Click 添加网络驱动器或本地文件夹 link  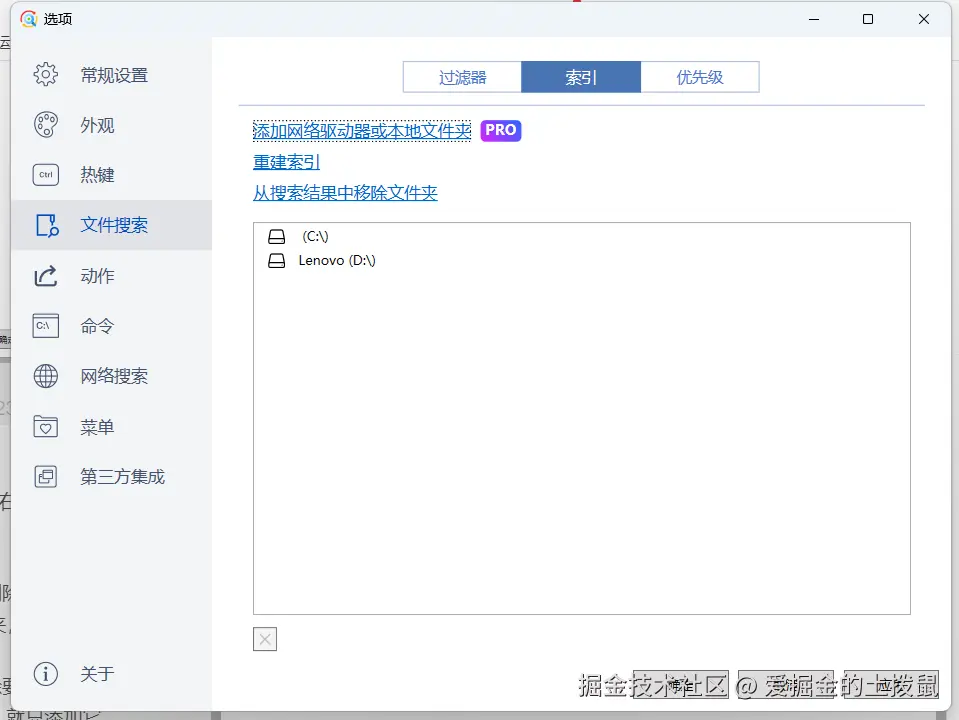(362, 131)
